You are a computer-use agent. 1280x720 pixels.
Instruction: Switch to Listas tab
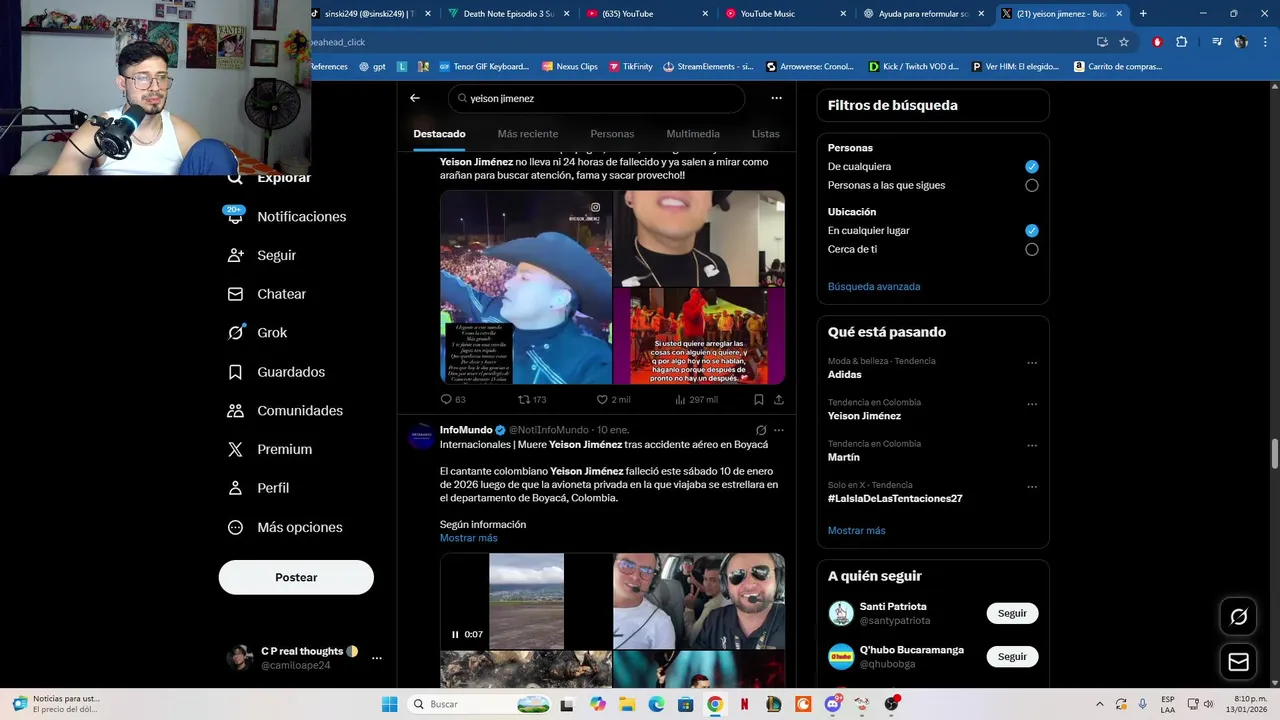(x=765, y=134)
